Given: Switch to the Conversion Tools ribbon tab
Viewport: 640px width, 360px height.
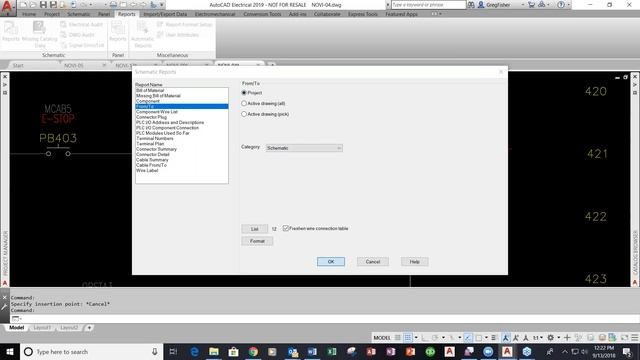Looking at the screenshot, I should tap(262, 14).
